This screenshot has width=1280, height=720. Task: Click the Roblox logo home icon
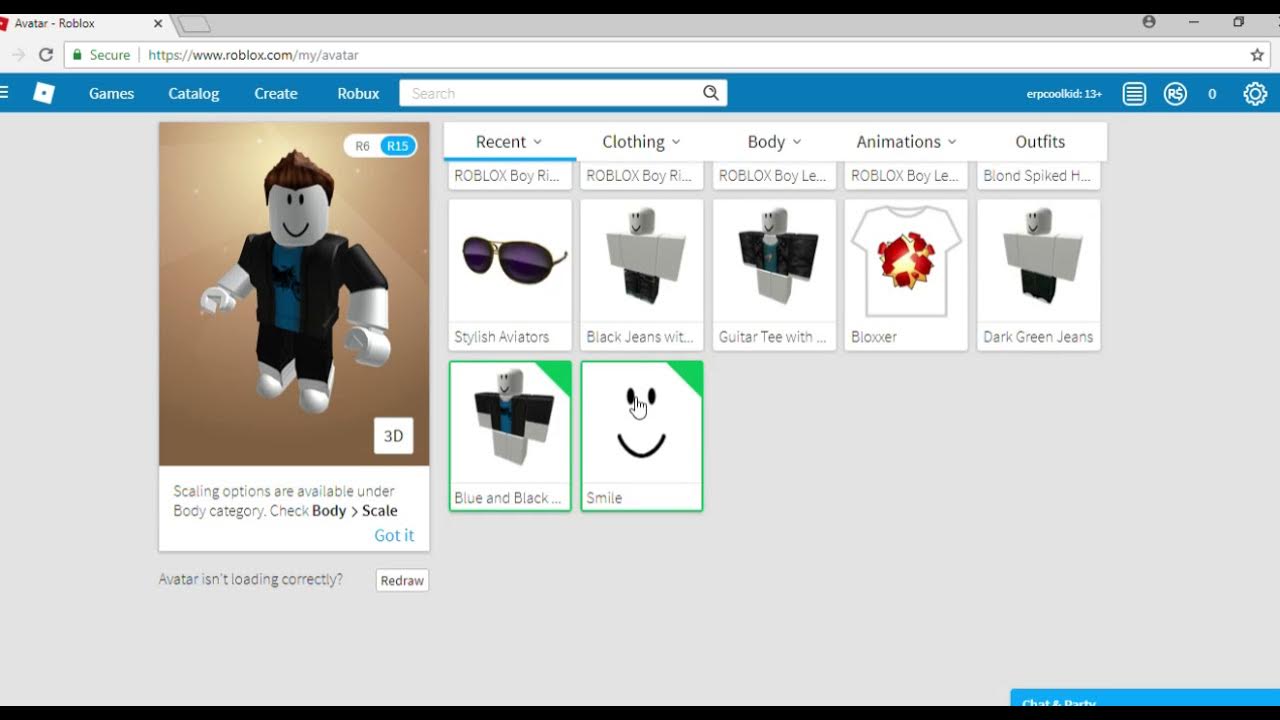(x=44, y=93)
